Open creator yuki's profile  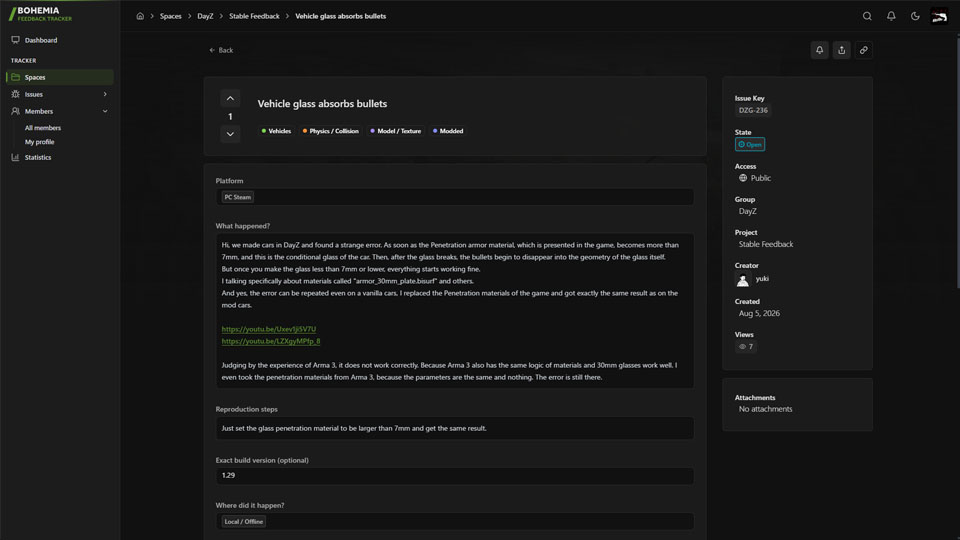click(x=762, y=279)
